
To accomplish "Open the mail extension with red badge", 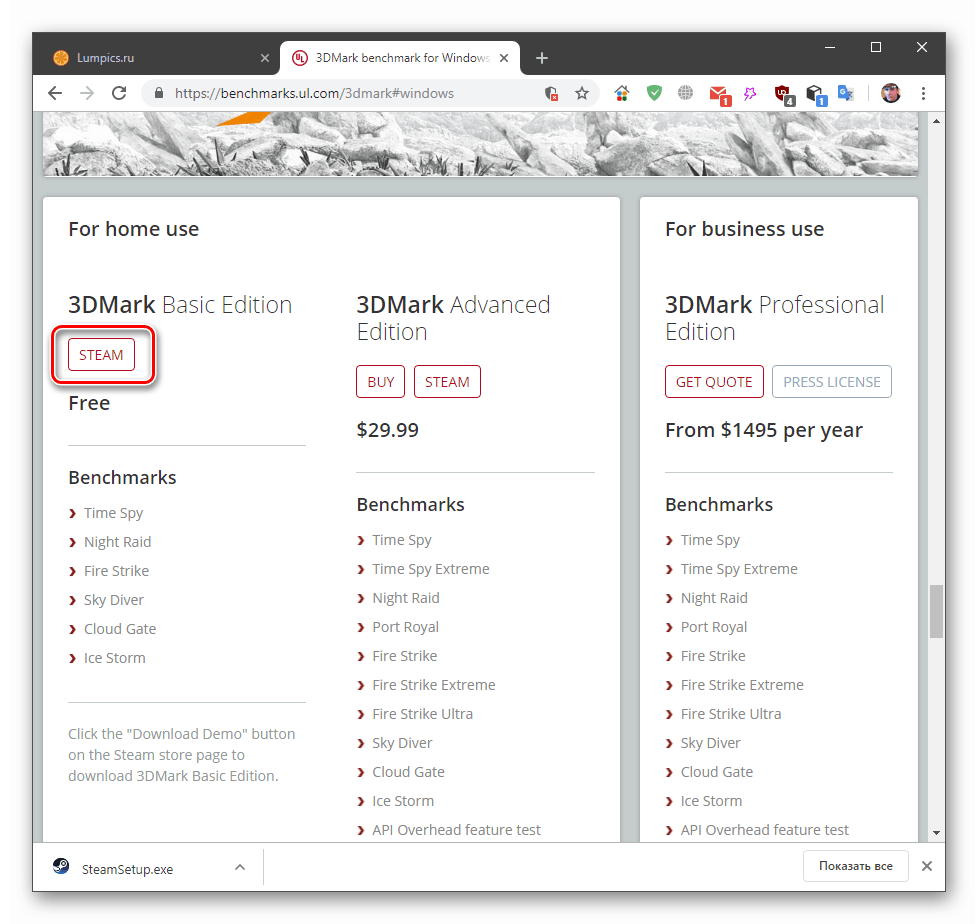I will click(x=719, y=95).
